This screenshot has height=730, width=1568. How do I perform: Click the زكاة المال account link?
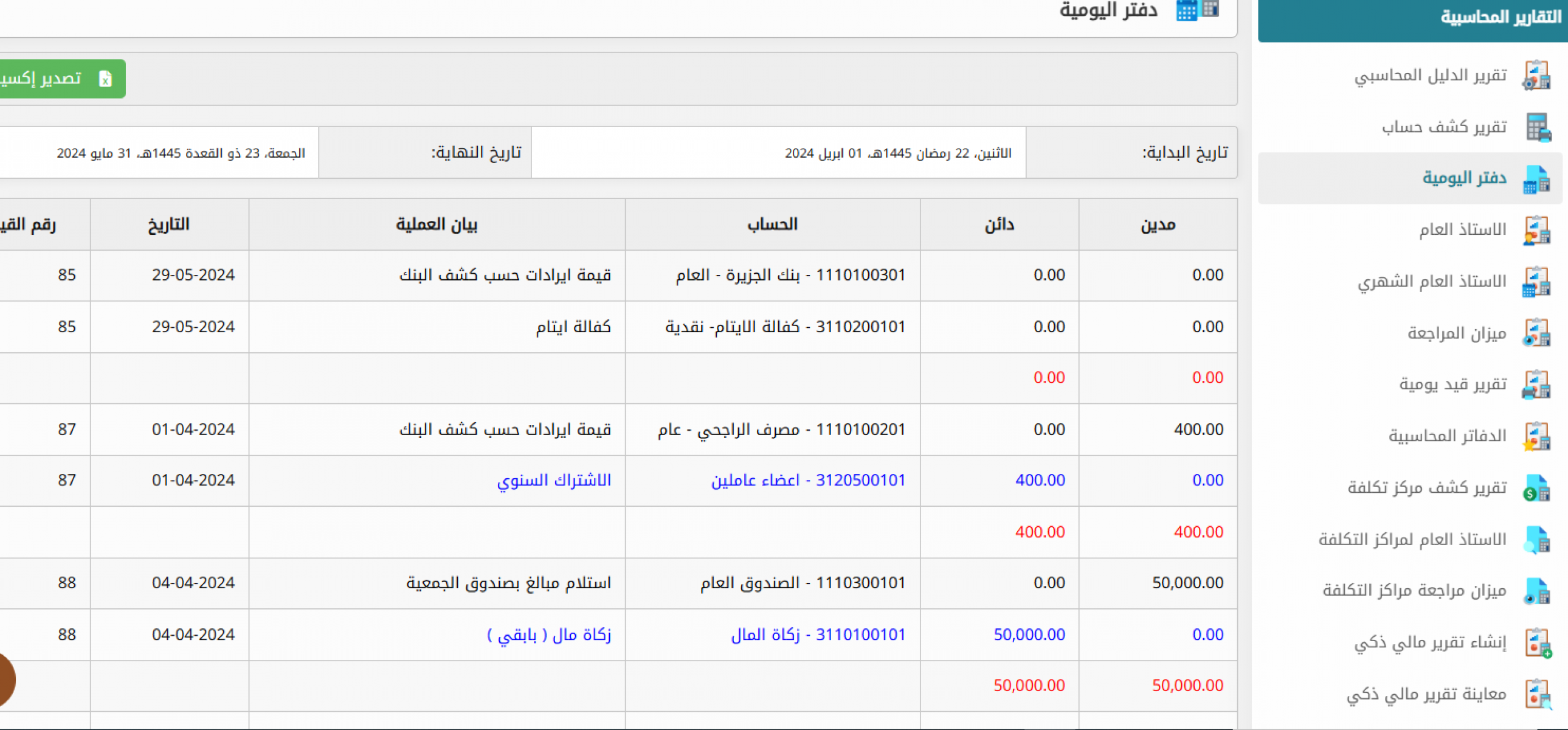click(x=818, y=635)
